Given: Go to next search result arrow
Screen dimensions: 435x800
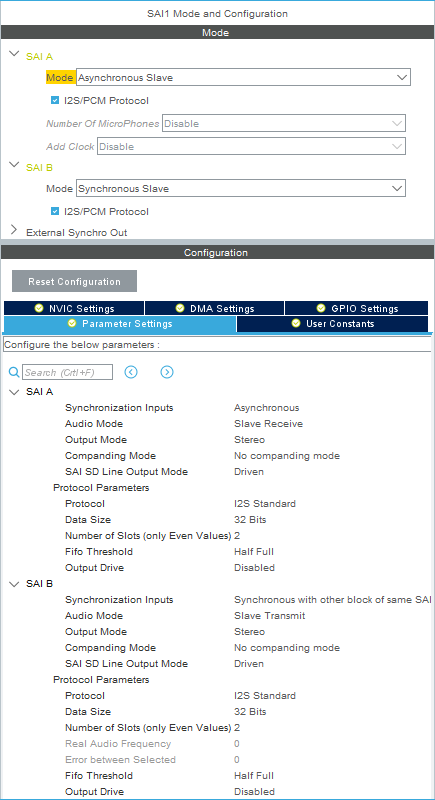Looking at the screenshot, I should click(x=167, y=372).
